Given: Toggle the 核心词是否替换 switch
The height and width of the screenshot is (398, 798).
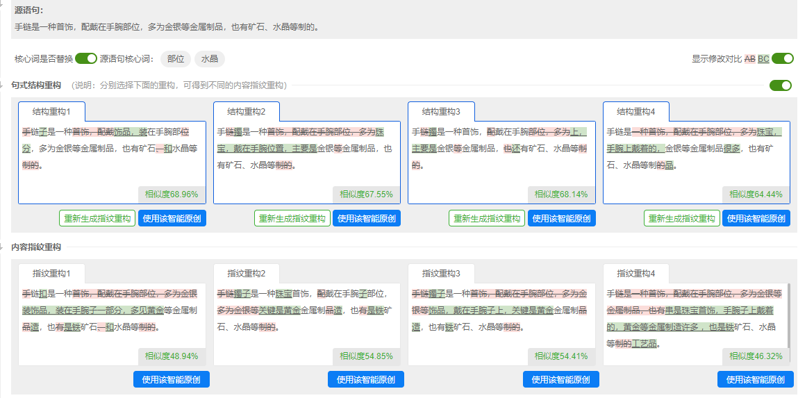Looking at the screenshot, I should tap(86, 59).
